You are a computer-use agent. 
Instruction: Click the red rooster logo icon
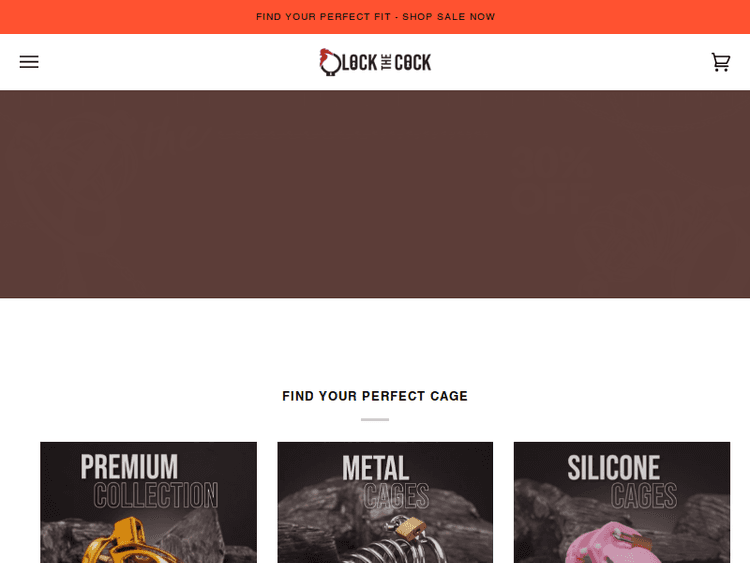pyautogui.click(x=330, y=62)
